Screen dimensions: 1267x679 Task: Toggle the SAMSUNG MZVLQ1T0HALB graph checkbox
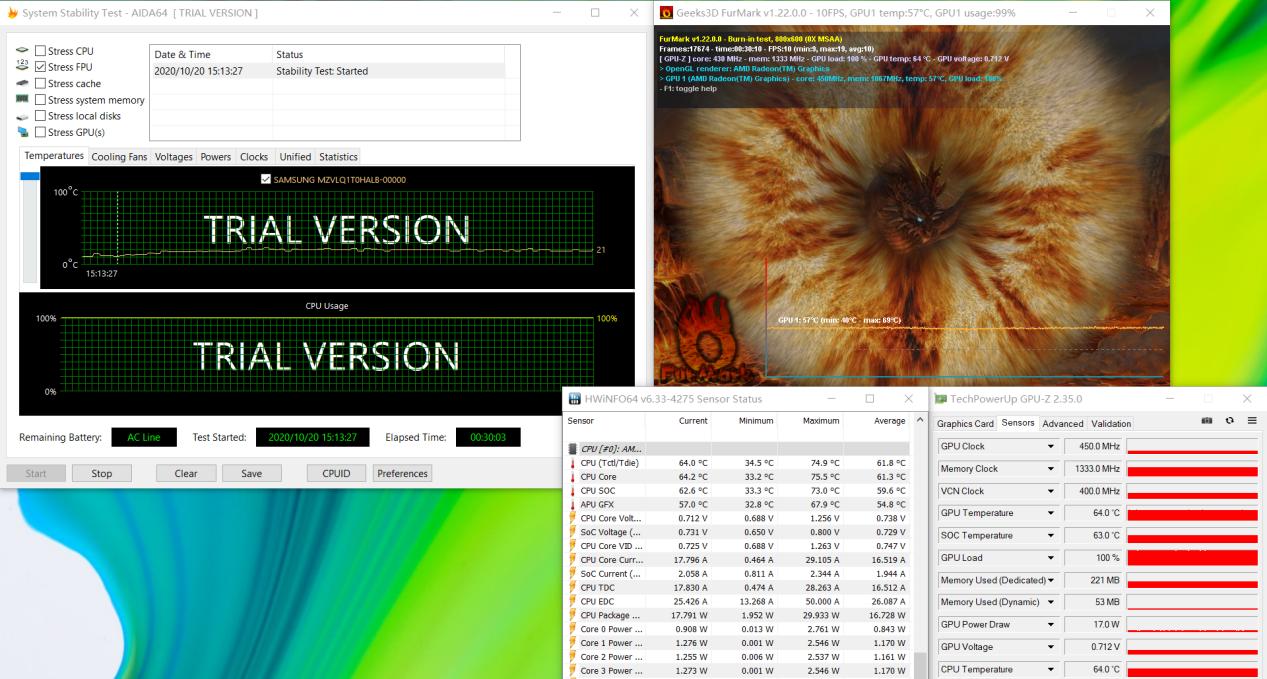point(265,179)
